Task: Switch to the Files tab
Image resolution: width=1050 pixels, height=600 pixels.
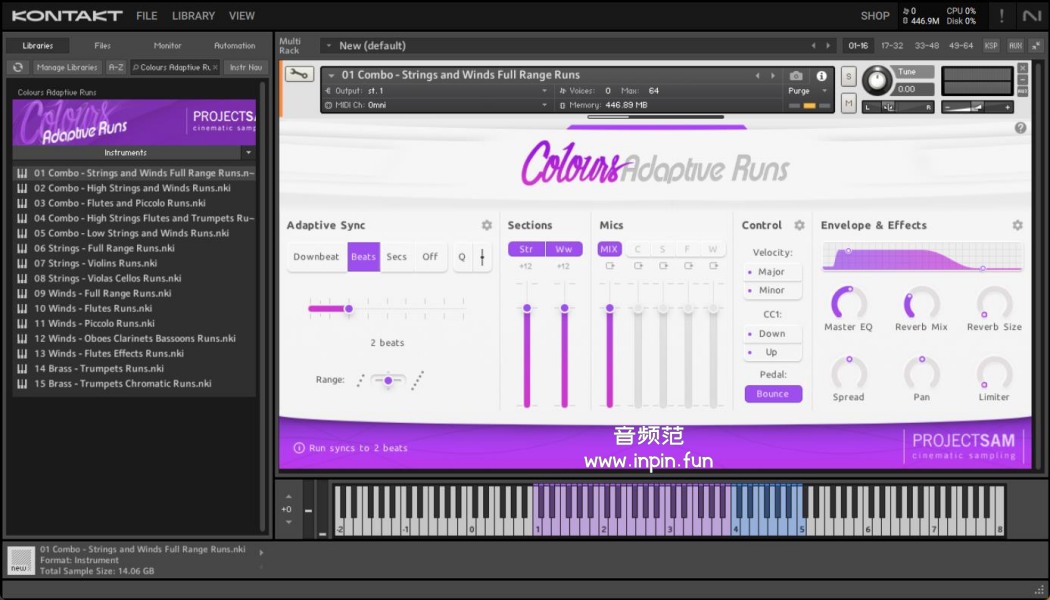Action: click(x=102, y=46)
